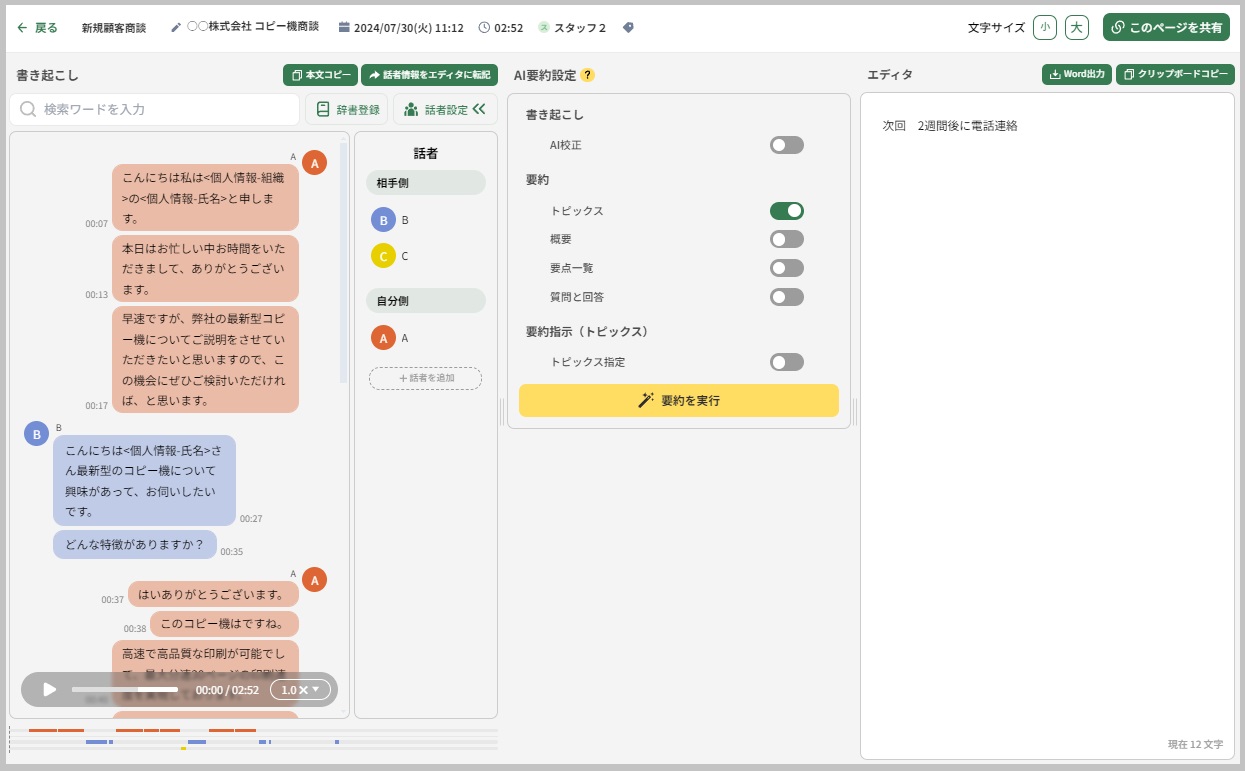
Task: Select speaker B avatar in the 話者 panel
Action: (382, 218)
